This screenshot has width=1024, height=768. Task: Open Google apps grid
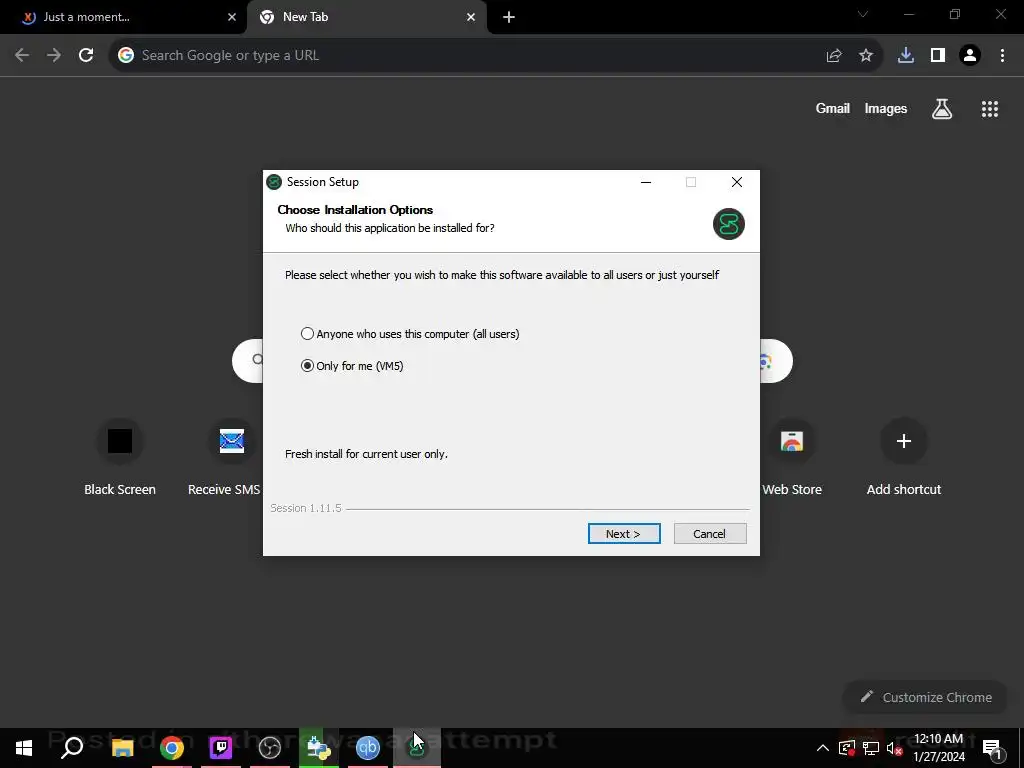(989, 108)
